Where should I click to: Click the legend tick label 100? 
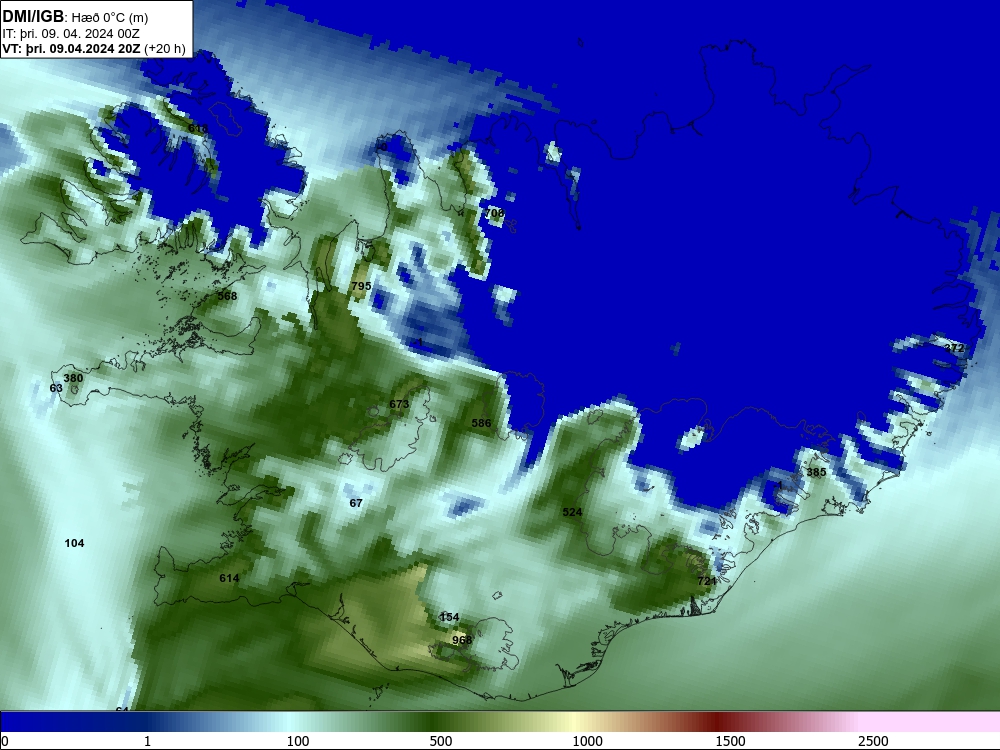(x=298, y=741)
